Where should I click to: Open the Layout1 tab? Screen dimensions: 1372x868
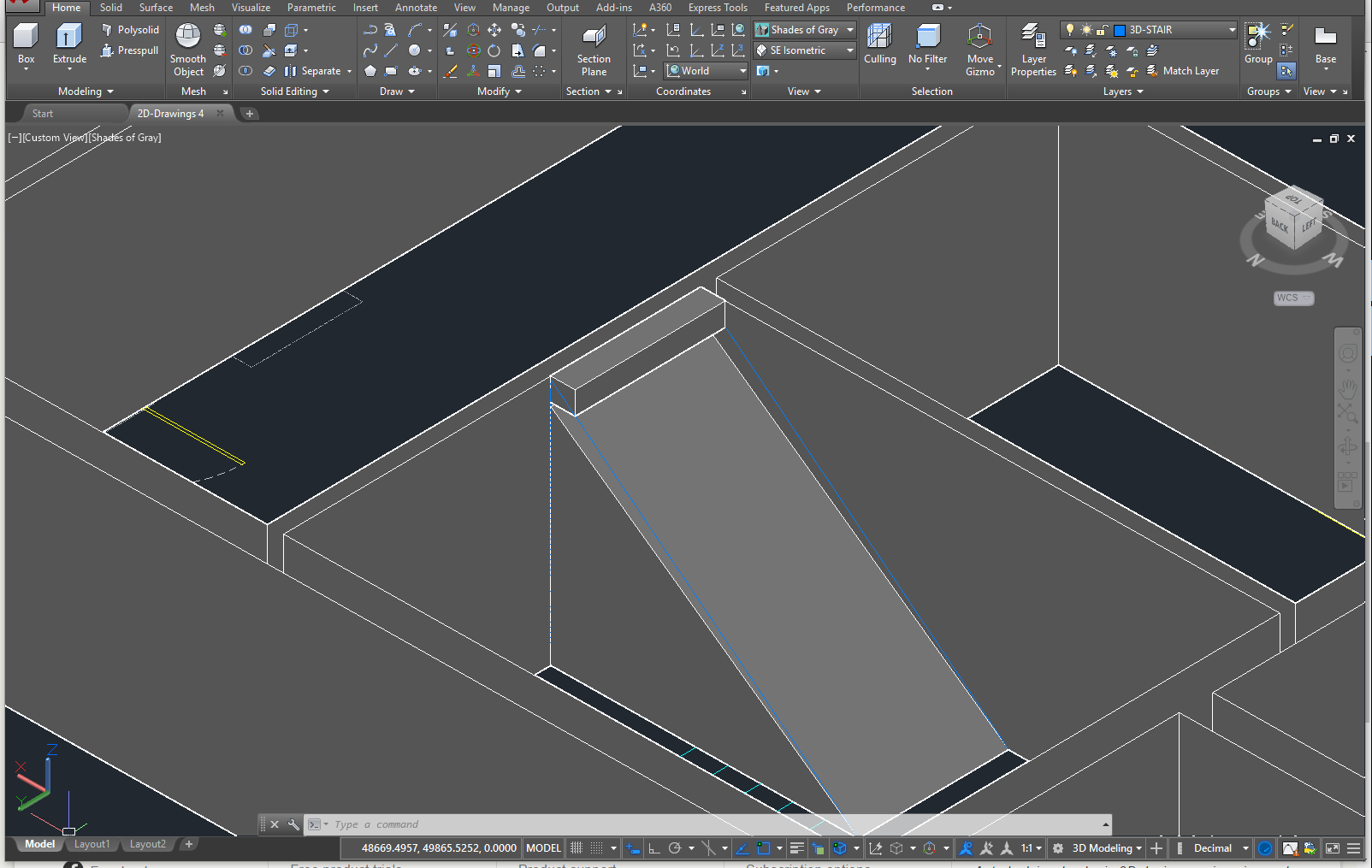92,844
